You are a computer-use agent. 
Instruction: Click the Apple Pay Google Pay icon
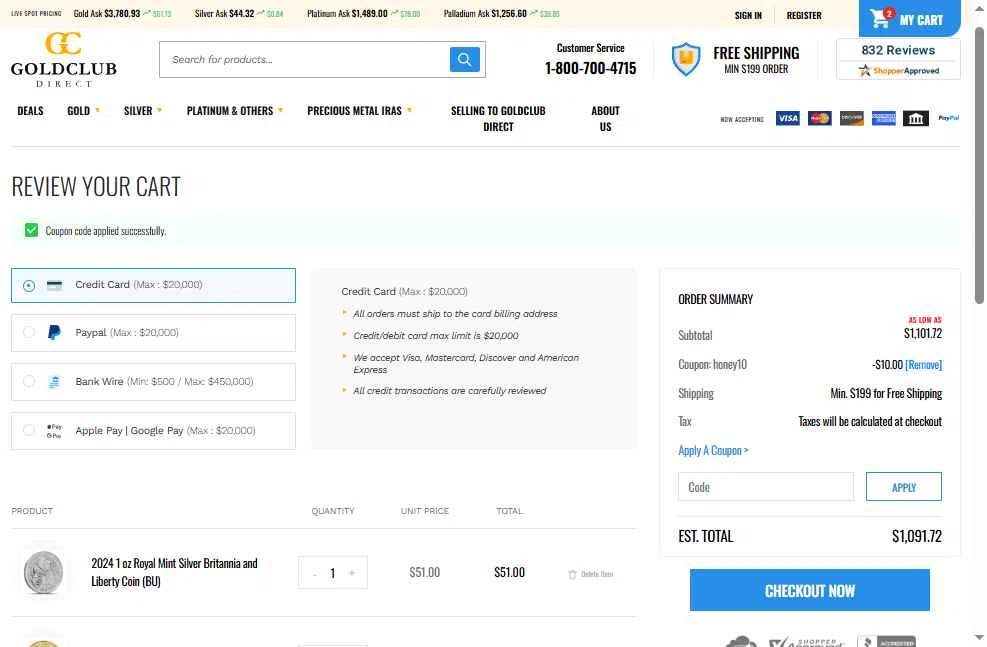click(54, 430)
